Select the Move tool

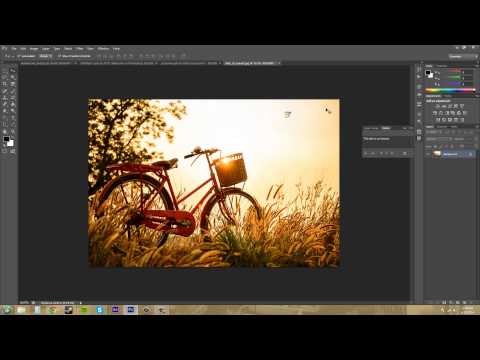pos(13,70)
